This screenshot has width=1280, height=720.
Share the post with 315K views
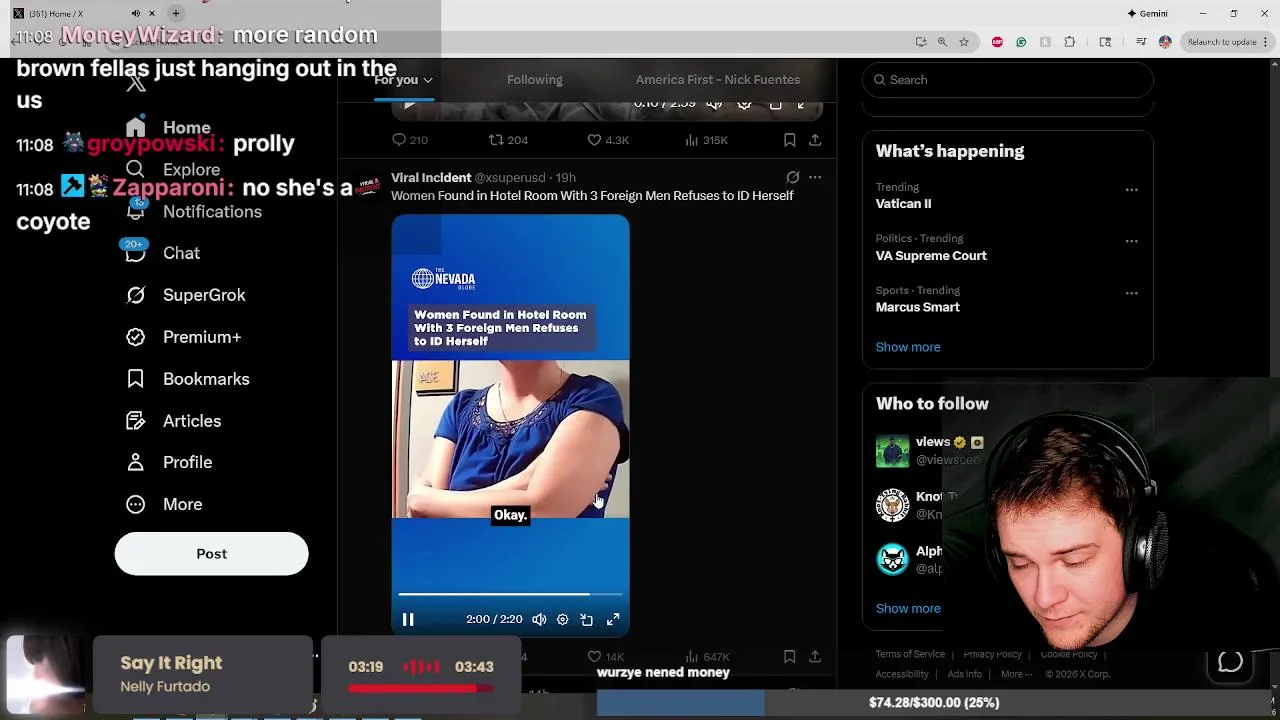pyautogui.click(x=815, y=140)
